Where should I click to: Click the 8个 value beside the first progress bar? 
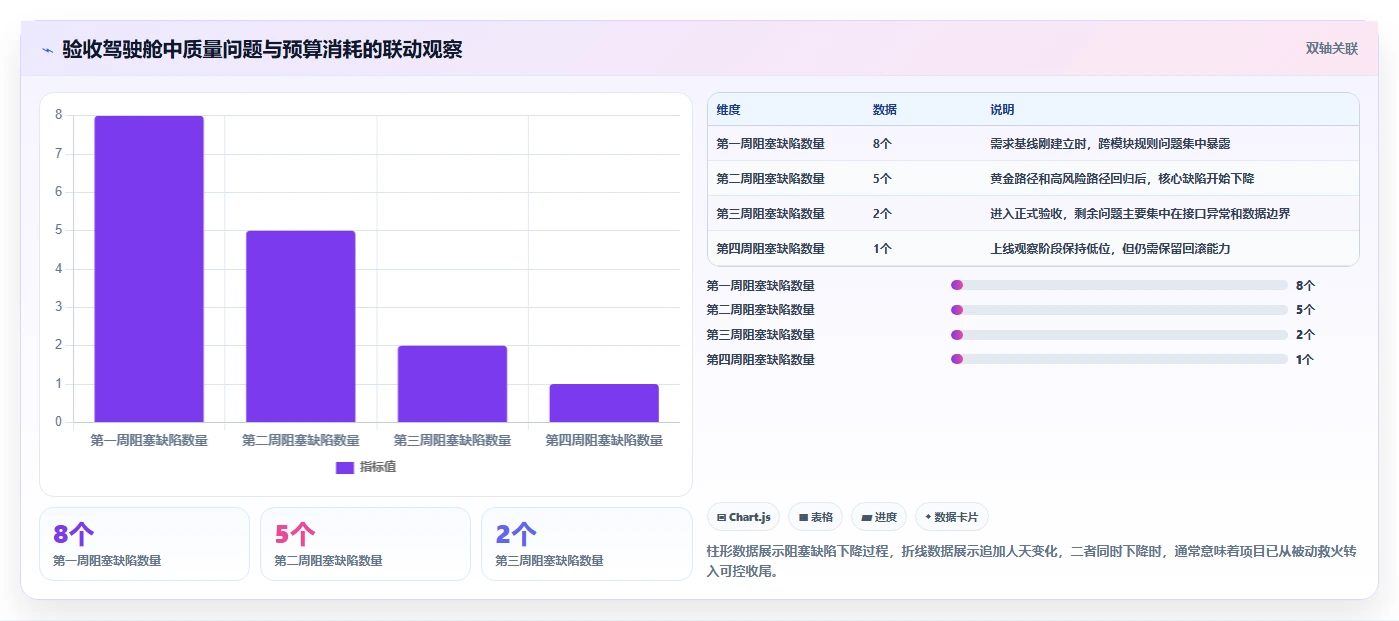(1305, 285)
